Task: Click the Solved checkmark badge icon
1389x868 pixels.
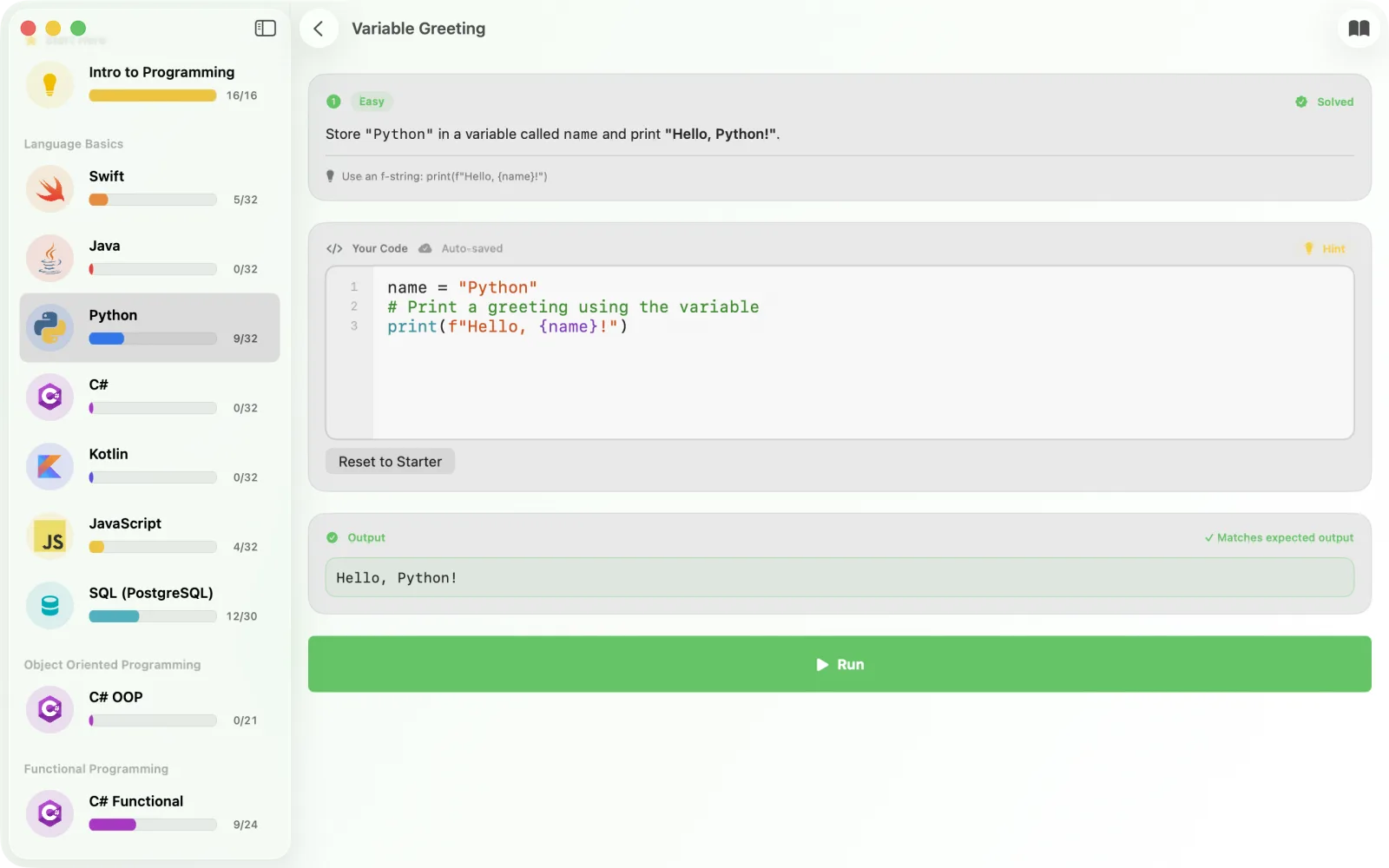Action: (x=1301, y=102)
